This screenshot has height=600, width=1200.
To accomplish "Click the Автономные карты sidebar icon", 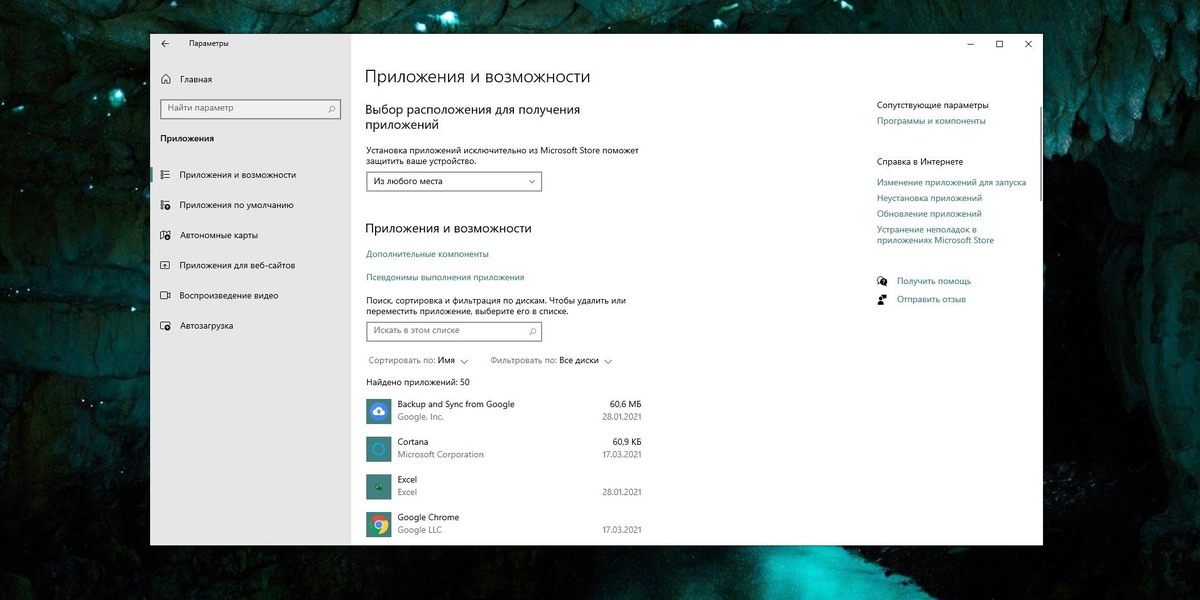I will pos(165,235).
